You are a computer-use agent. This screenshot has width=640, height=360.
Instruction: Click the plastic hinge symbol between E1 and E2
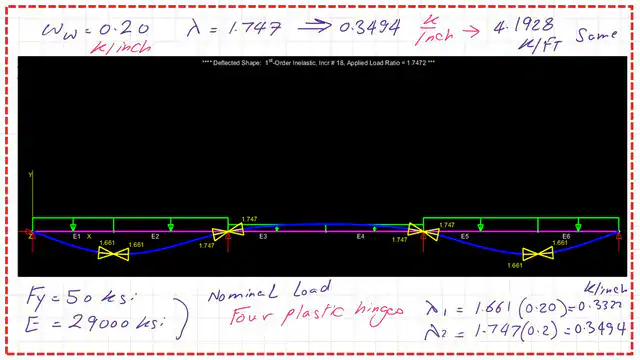pos(113,254)
